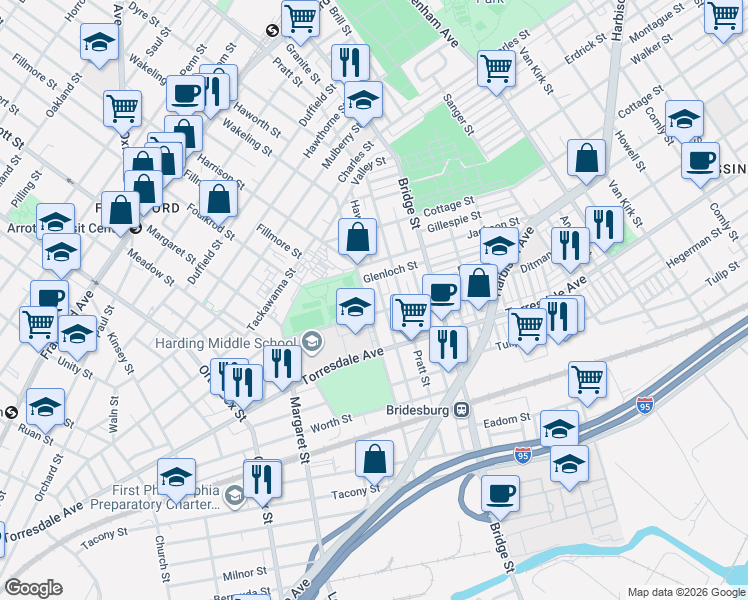Open the school marker near Jackson St
The width and height of the screenshot is (748, 600).
(499, 249)
